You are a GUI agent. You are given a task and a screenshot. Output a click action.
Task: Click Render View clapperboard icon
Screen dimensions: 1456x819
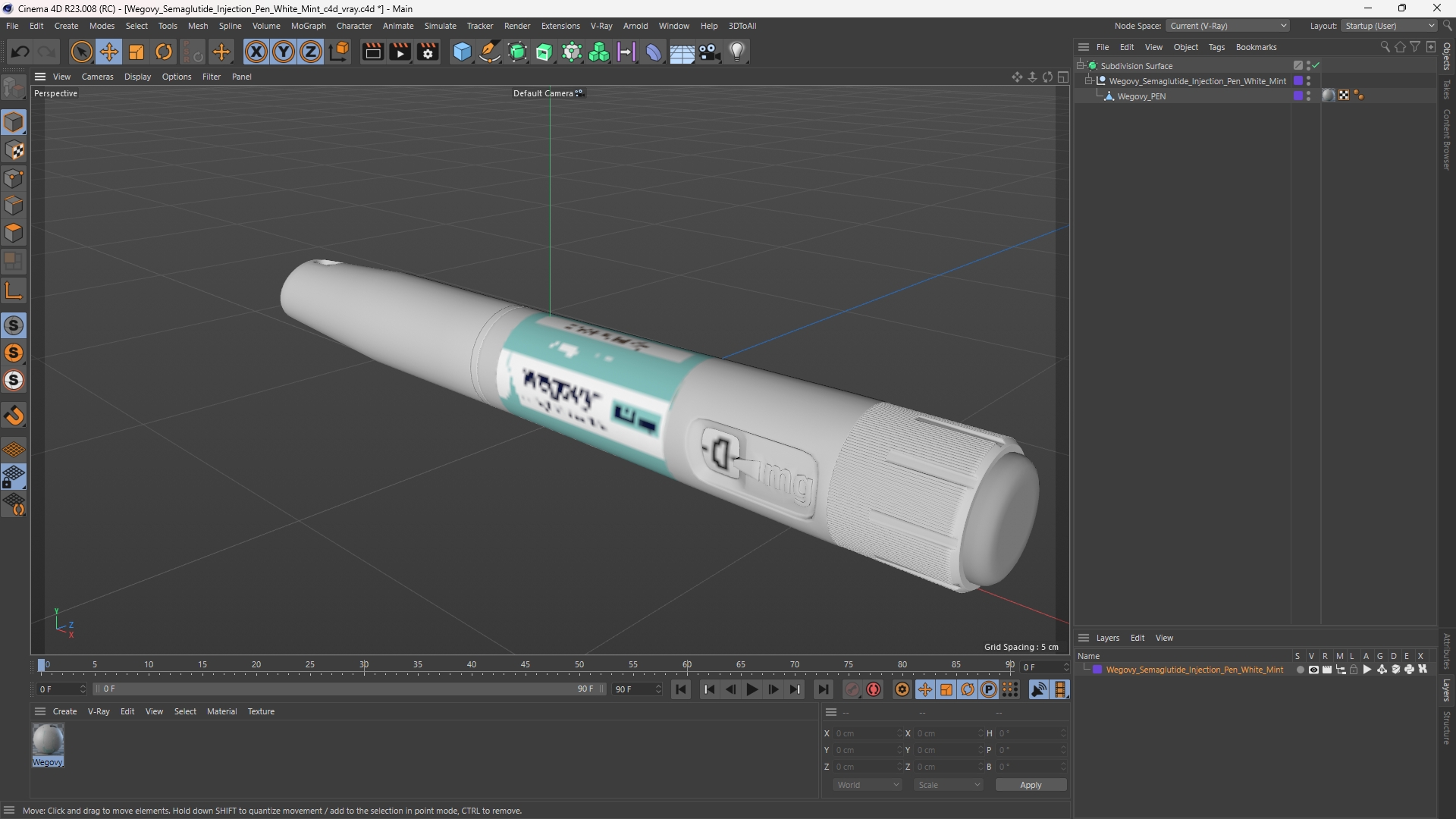point(372,52)
